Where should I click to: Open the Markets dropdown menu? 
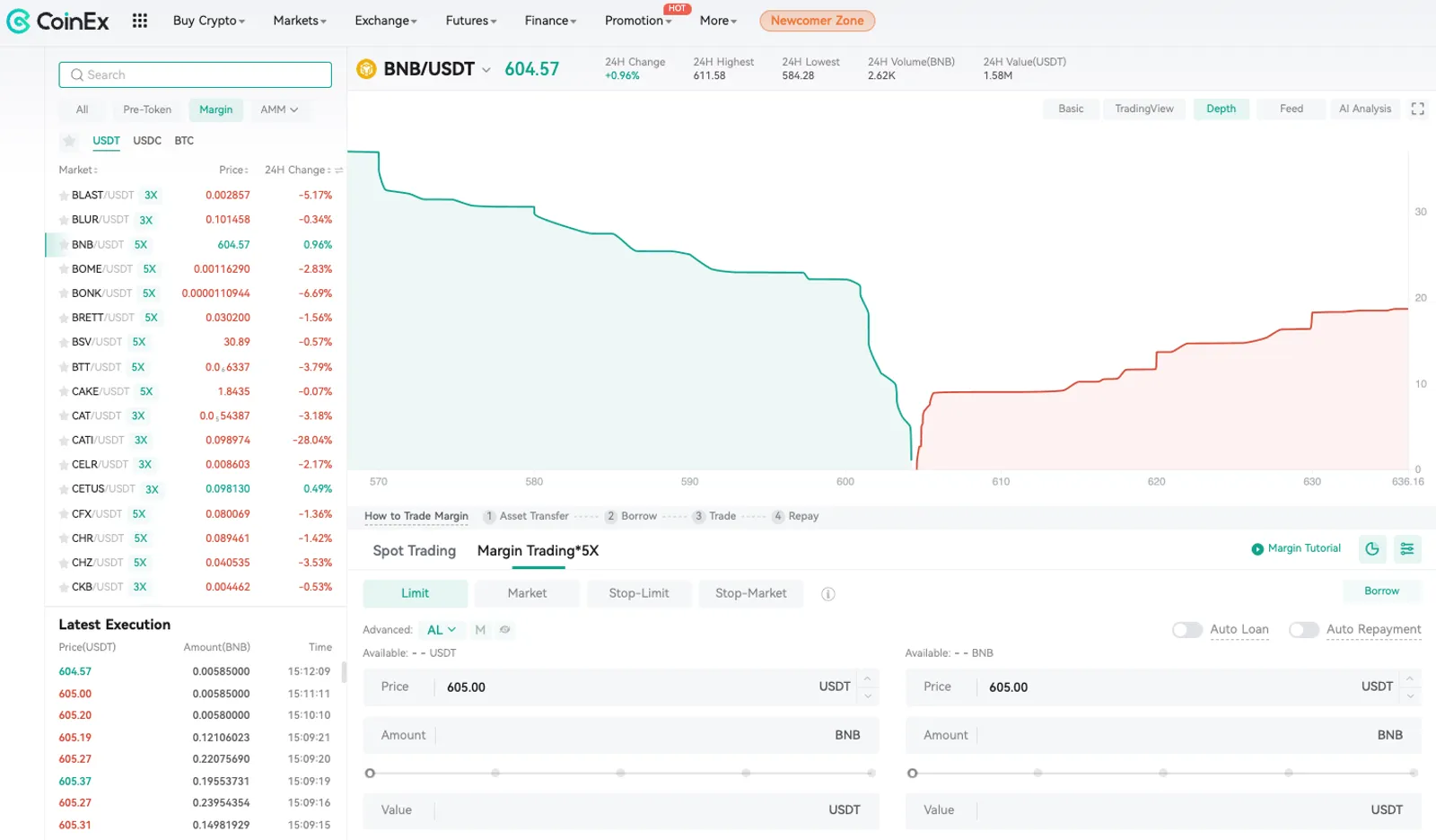[x=300, y=21]
